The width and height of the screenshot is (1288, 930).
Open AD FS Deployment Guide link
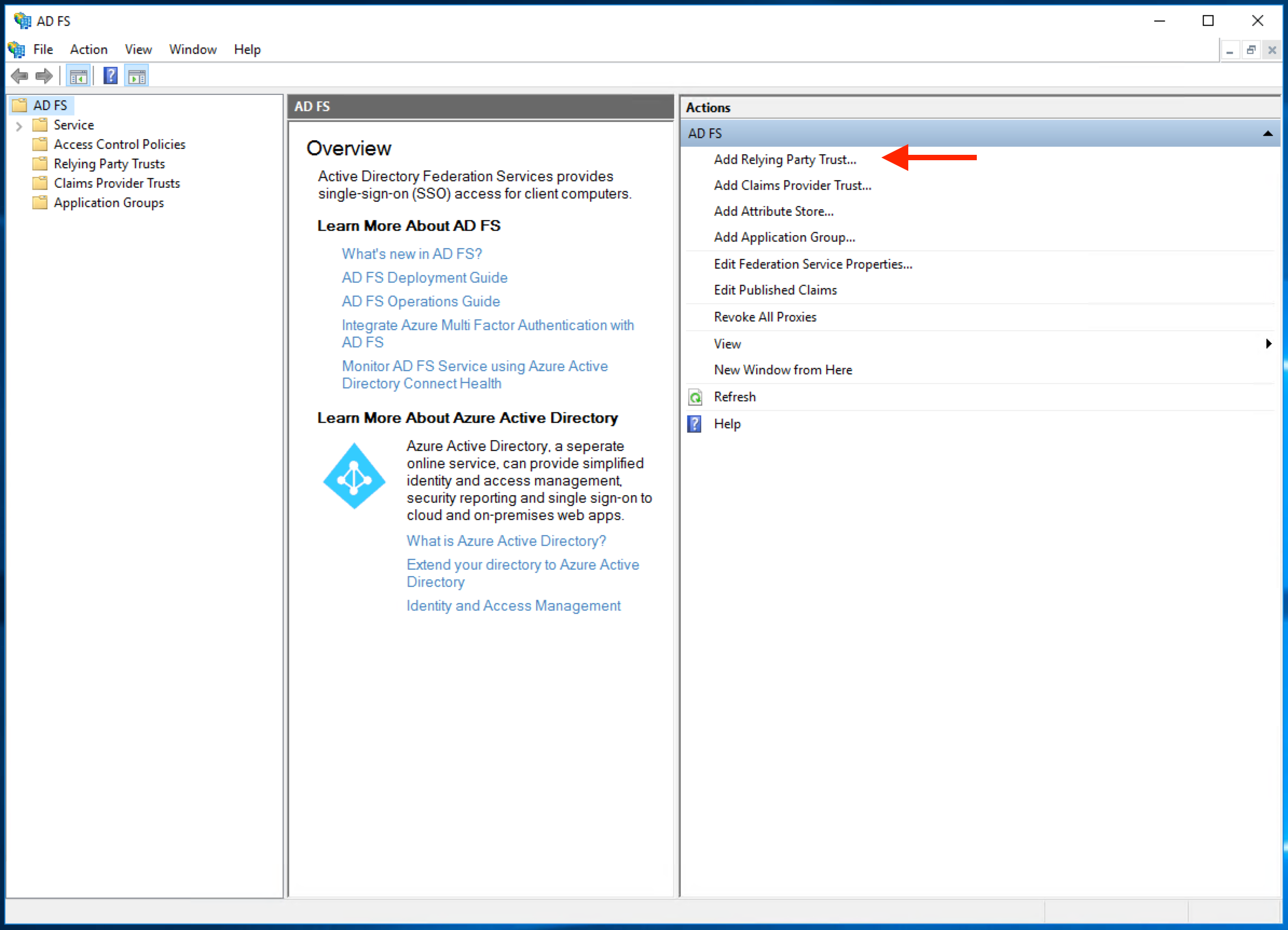pos(424,277)
